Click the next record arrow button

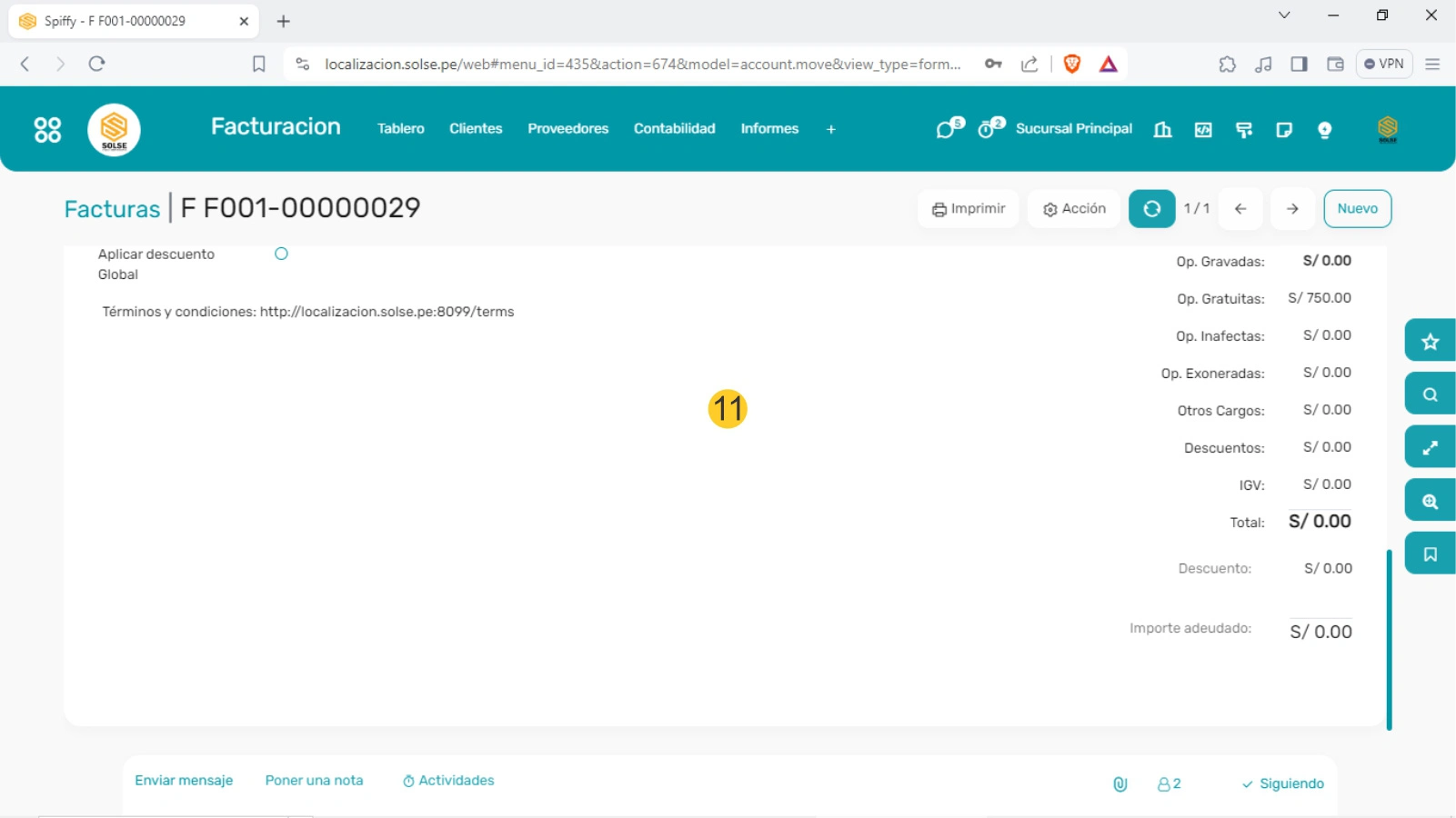click(x=1292, y=209)
